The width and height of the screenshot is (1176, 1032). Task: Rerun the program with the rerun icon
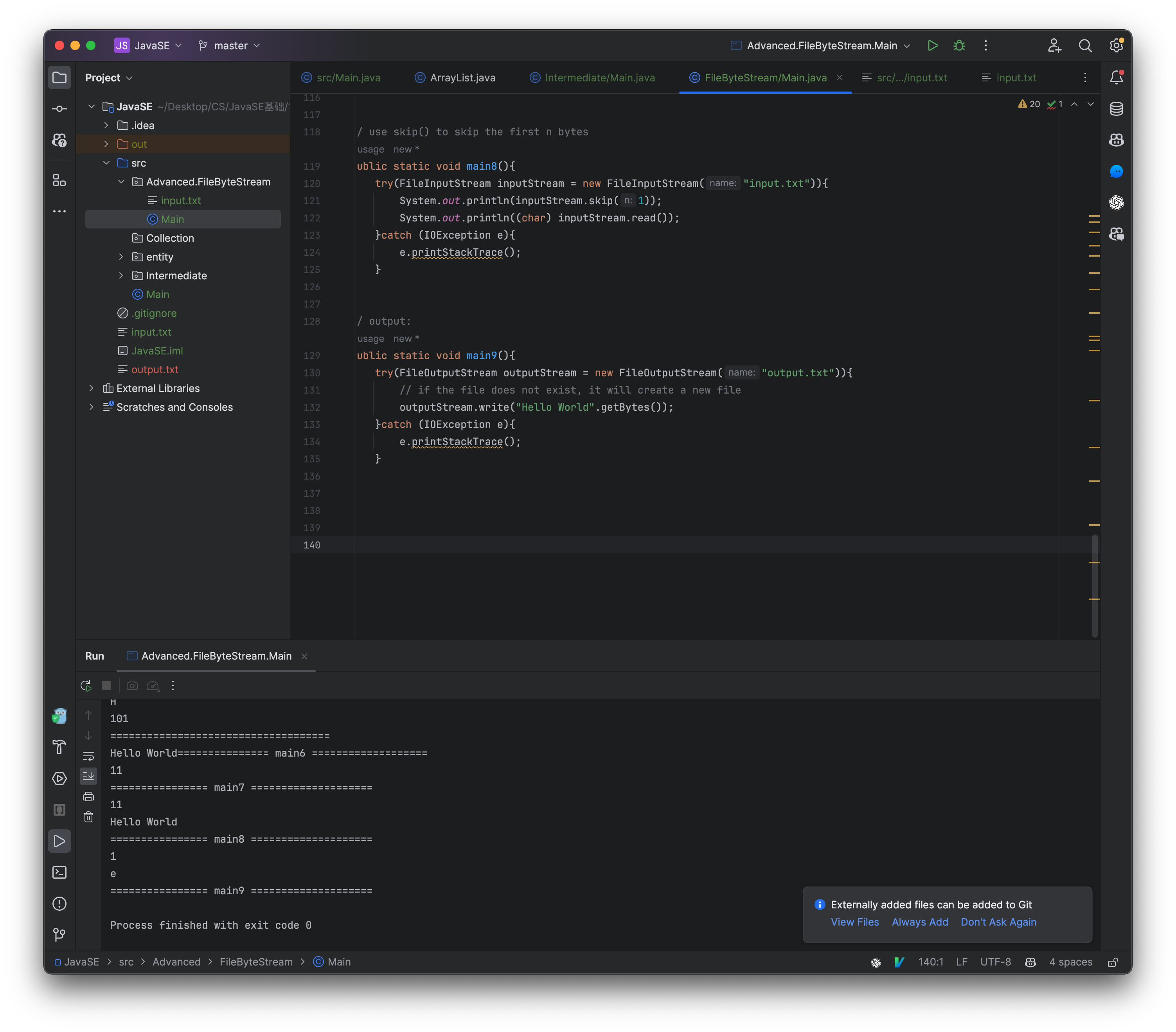pyautogui.click(x=86, y=686)
